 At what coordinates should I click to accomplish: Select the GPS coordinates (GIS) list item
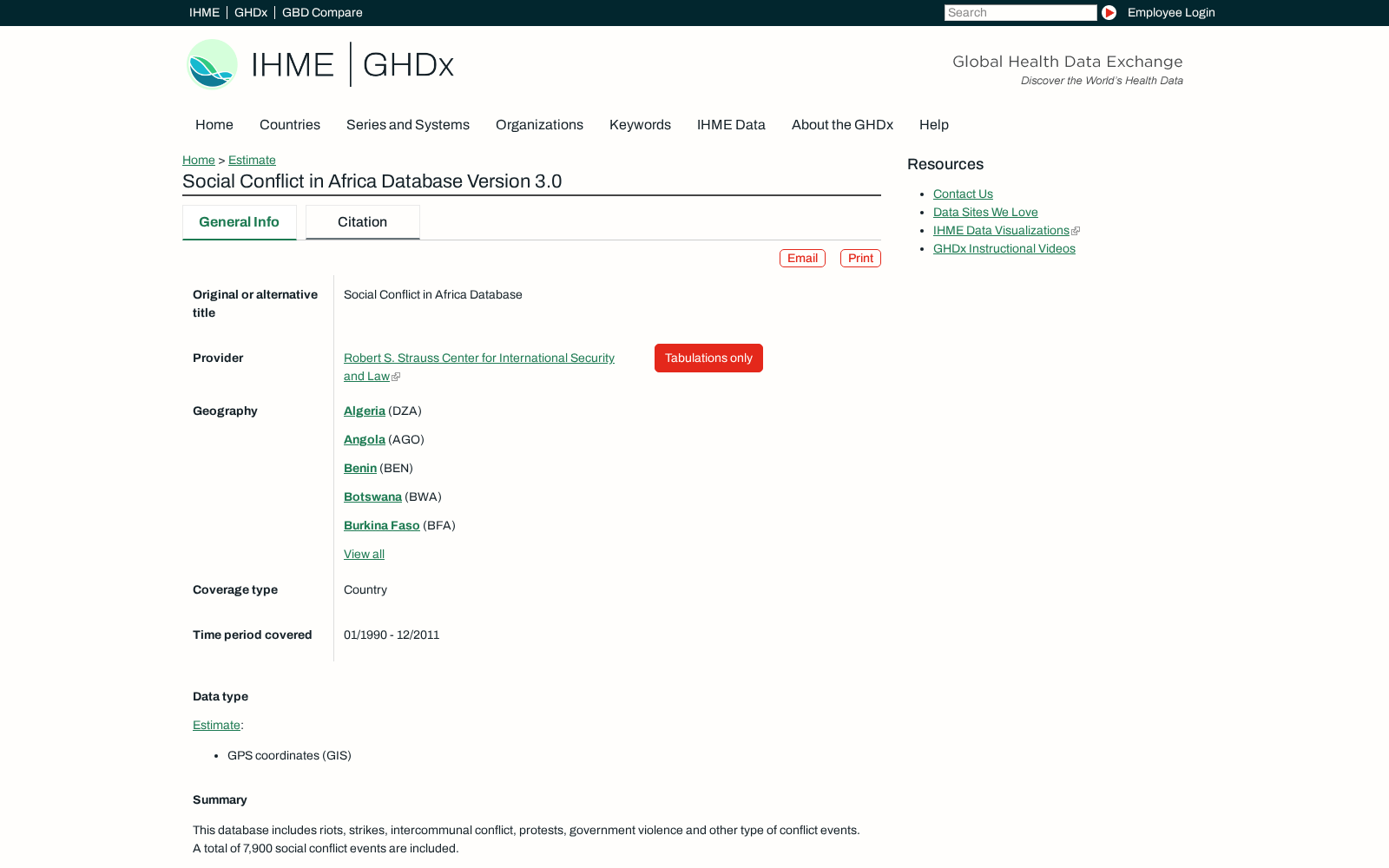click(x=289, y=755)
